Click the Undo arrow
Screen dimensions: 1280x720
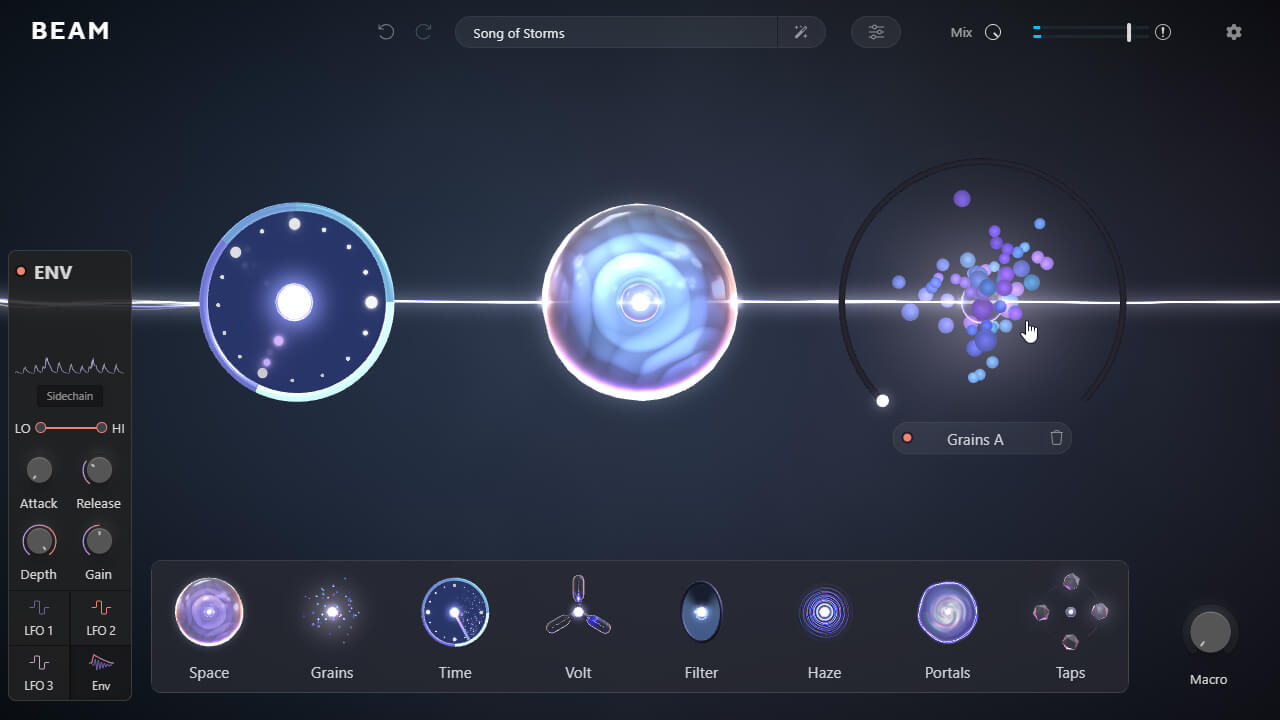(x=386, y=31)
